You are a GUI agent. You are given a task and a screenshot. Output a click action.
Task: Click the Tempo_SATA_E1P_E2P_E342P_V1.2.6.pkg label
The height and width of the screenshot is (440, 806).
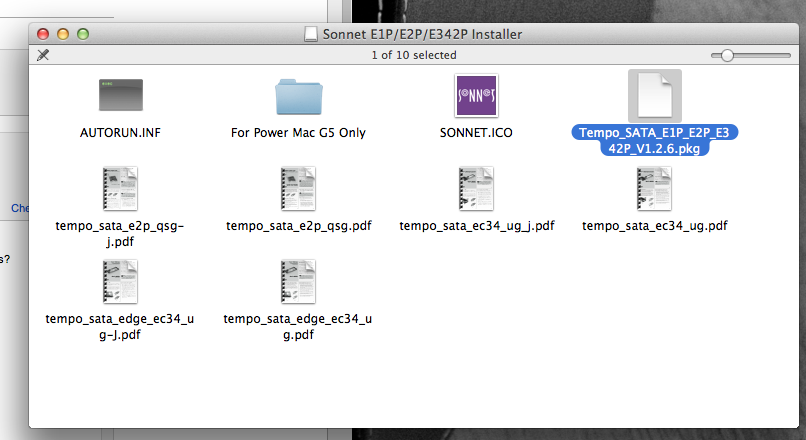(x=654, y=140)
